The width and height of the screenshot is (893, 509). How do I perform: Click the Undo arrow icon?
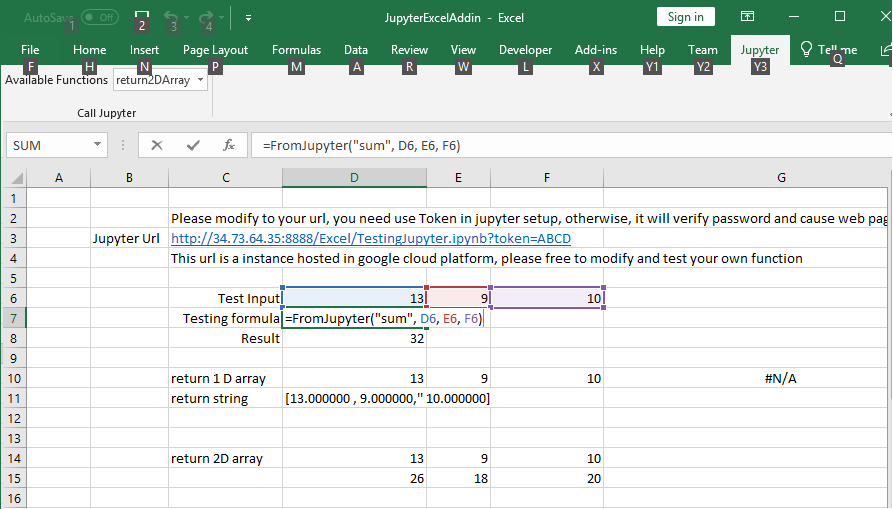171,17
